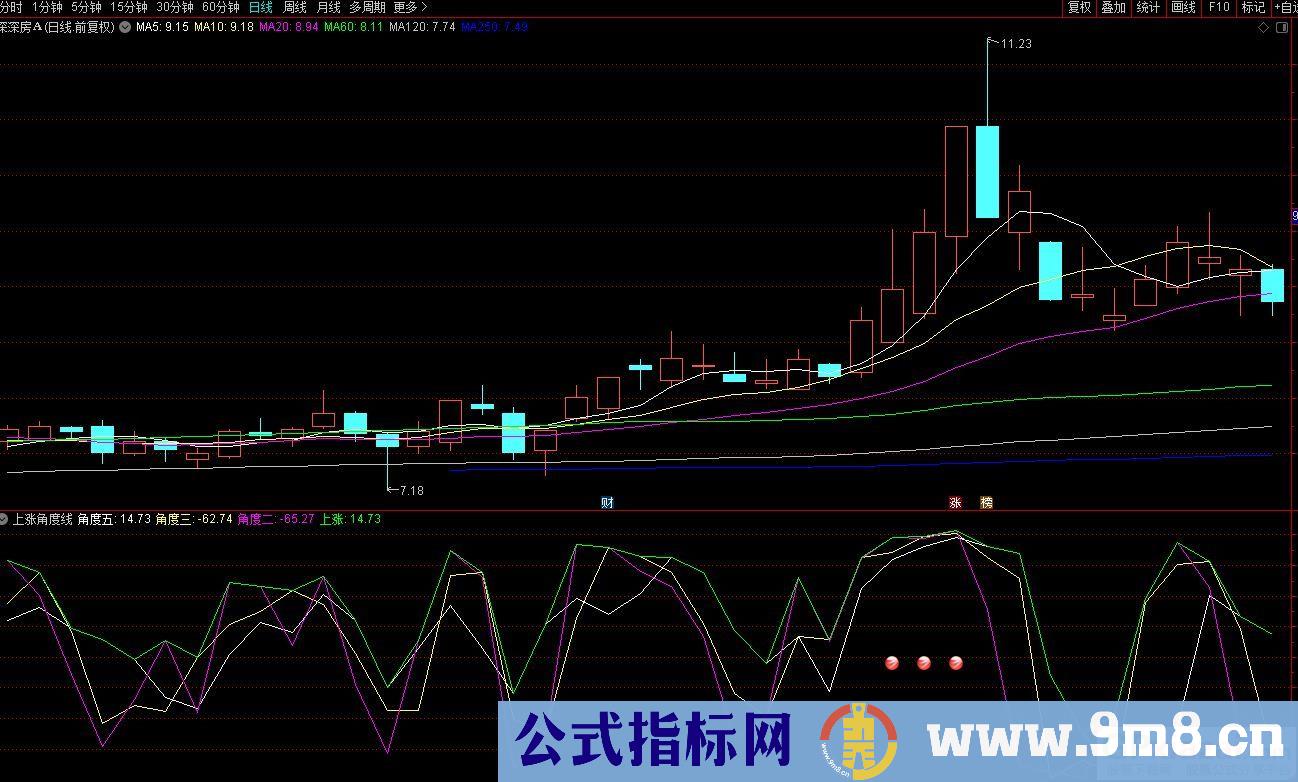Screen dimensions: 1298x782
Task: Click the MA10: 9.18 label
Action: point(224,27)
